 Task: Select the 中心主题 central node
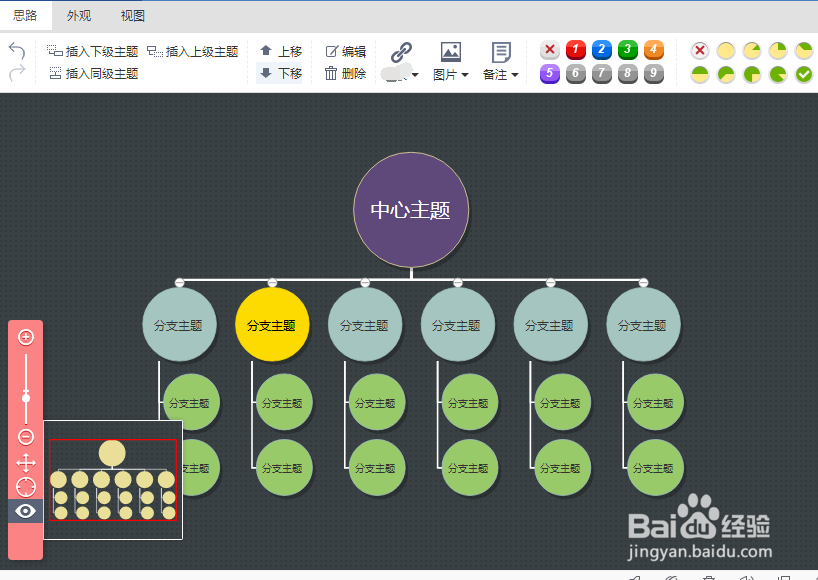(411, 210)
